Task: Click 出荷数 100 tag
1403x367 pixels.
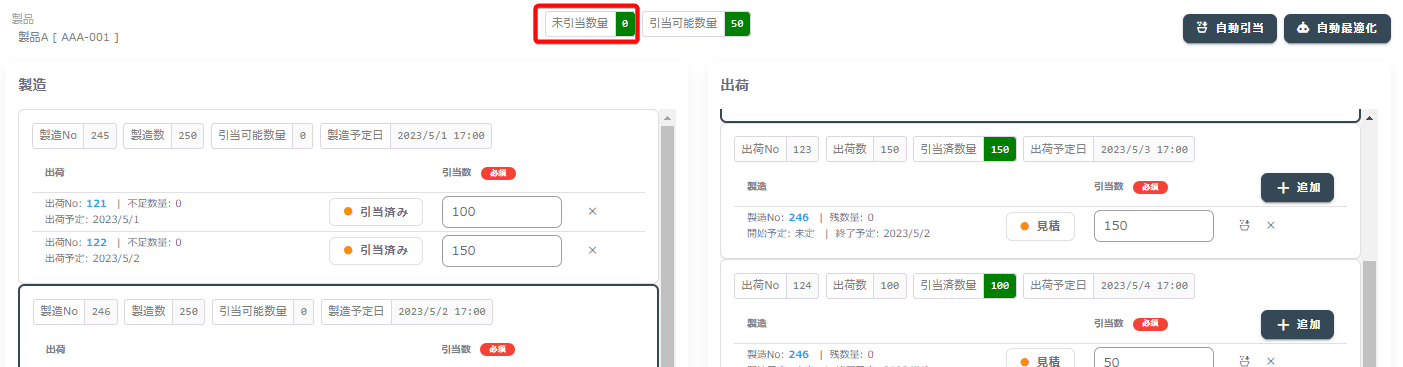Action: tap(866, 287)
